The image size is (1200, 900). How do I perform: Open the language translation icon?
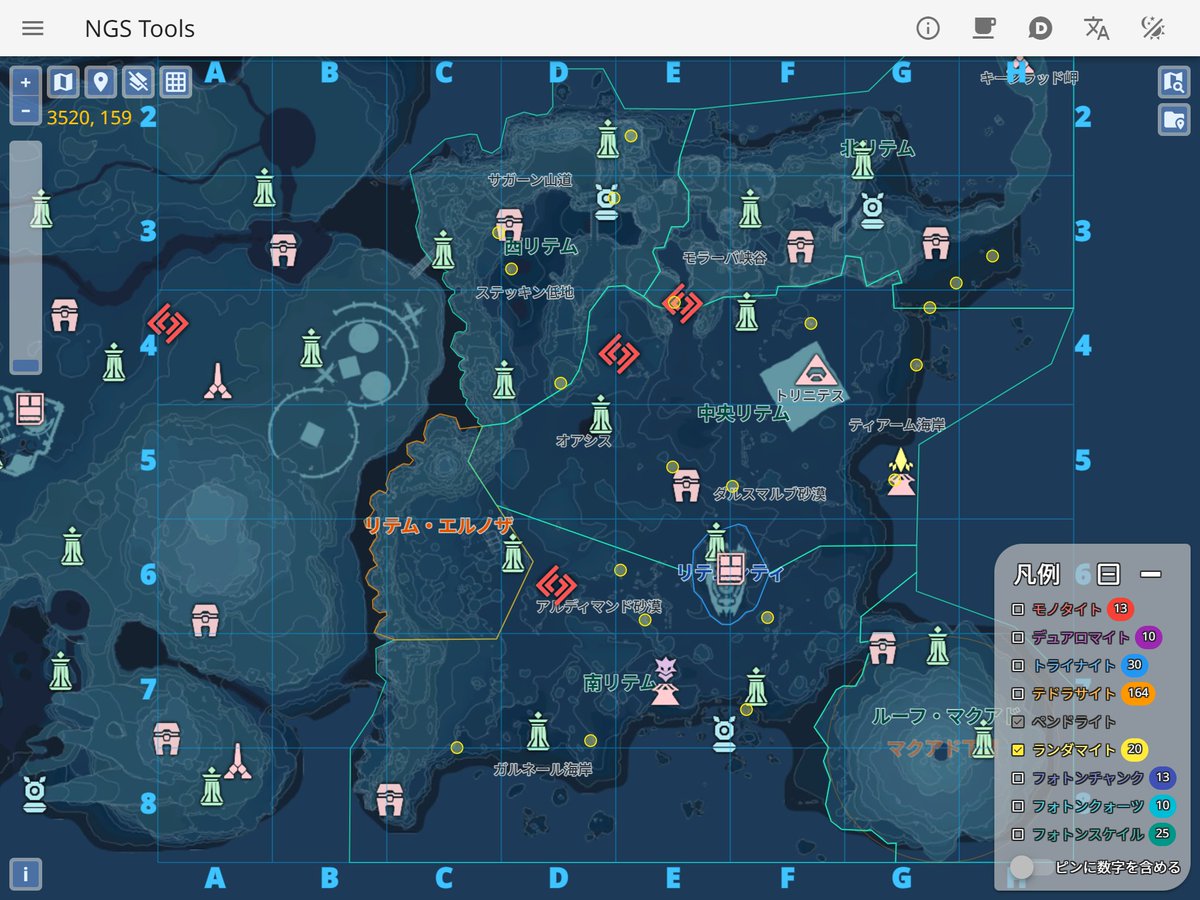(x=1097, y=28)
